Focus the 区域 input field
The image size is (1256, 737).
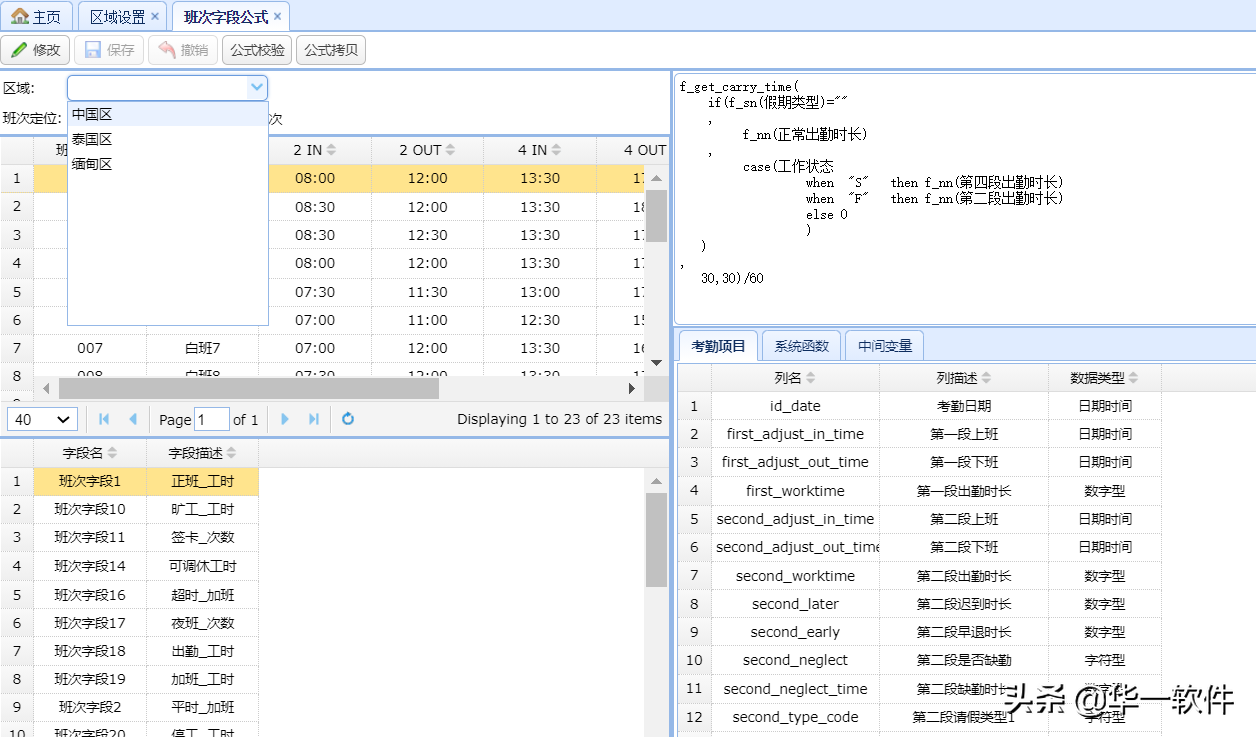coord(157,88)
